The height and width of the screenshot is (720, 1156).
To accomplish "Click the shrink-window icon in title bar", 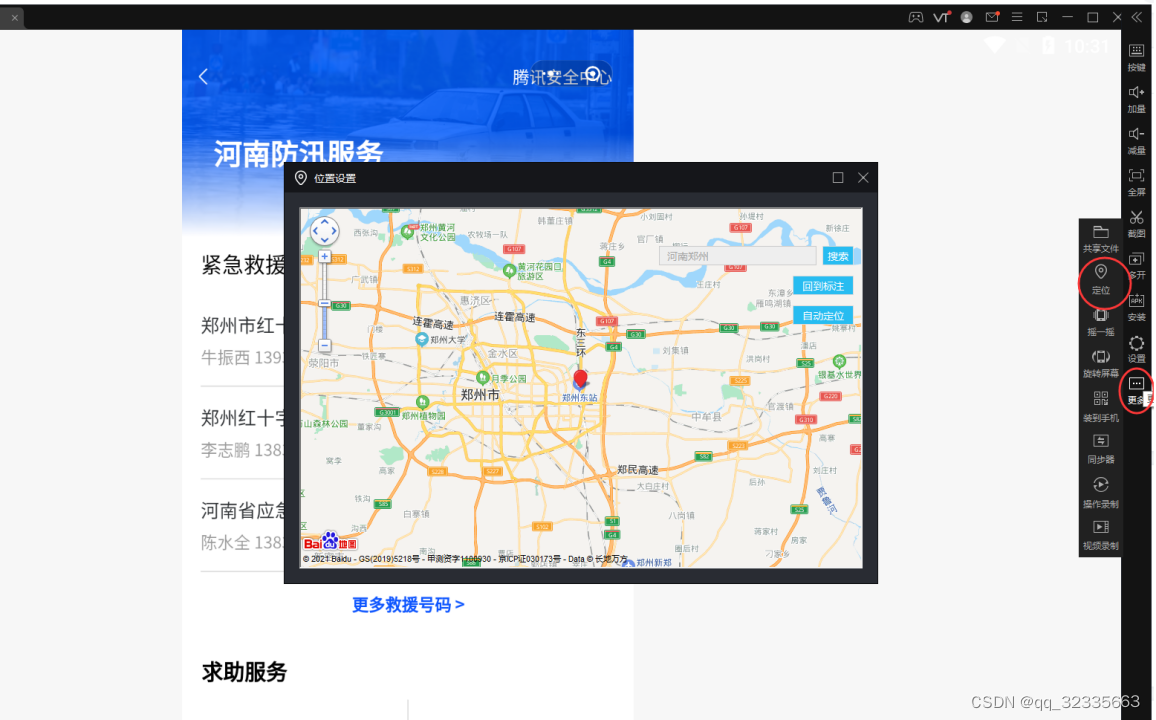I will [x=1042, y=17].
